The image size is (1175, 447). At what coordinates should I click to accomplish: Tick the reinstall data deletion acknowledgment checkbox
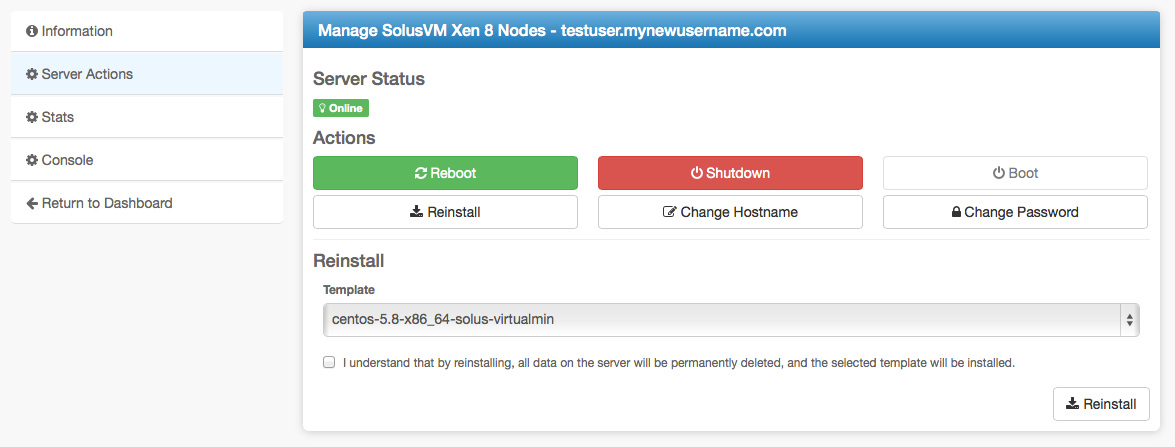329,362
